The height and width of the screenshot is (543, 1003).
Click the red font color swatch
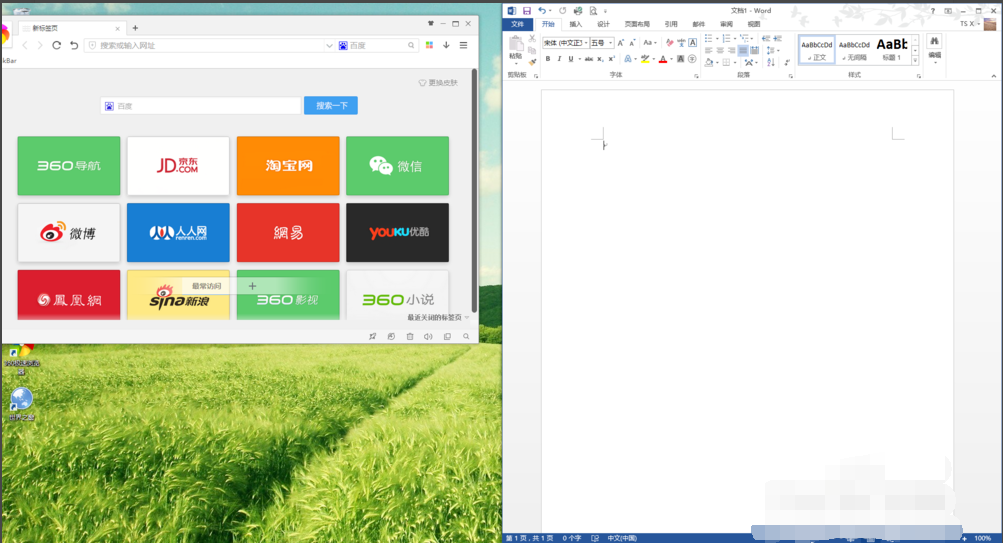click(663, 60)
